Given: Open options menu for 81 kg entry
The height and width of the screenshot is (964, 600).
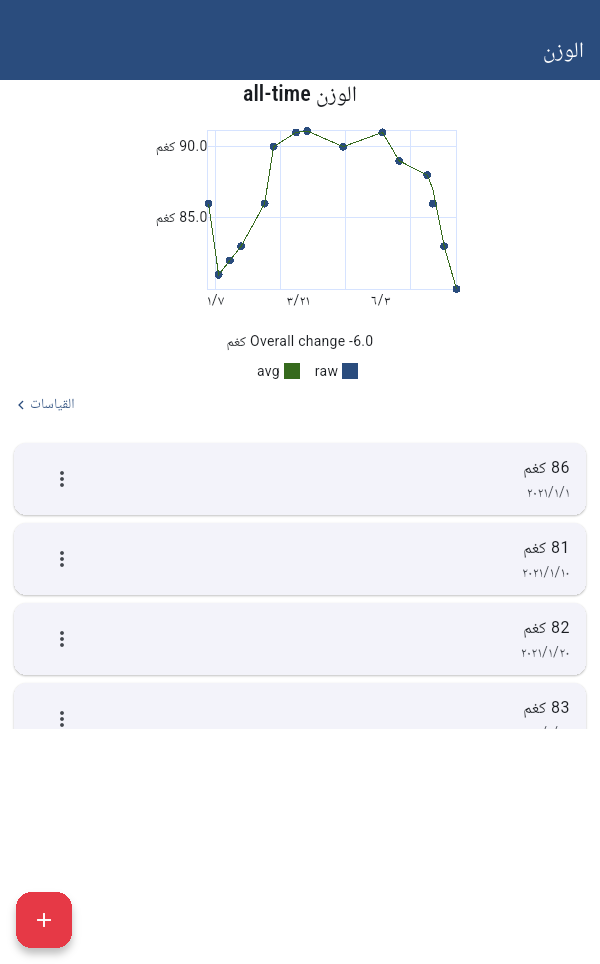Looking at the screenshot, I should pos(61,559).
